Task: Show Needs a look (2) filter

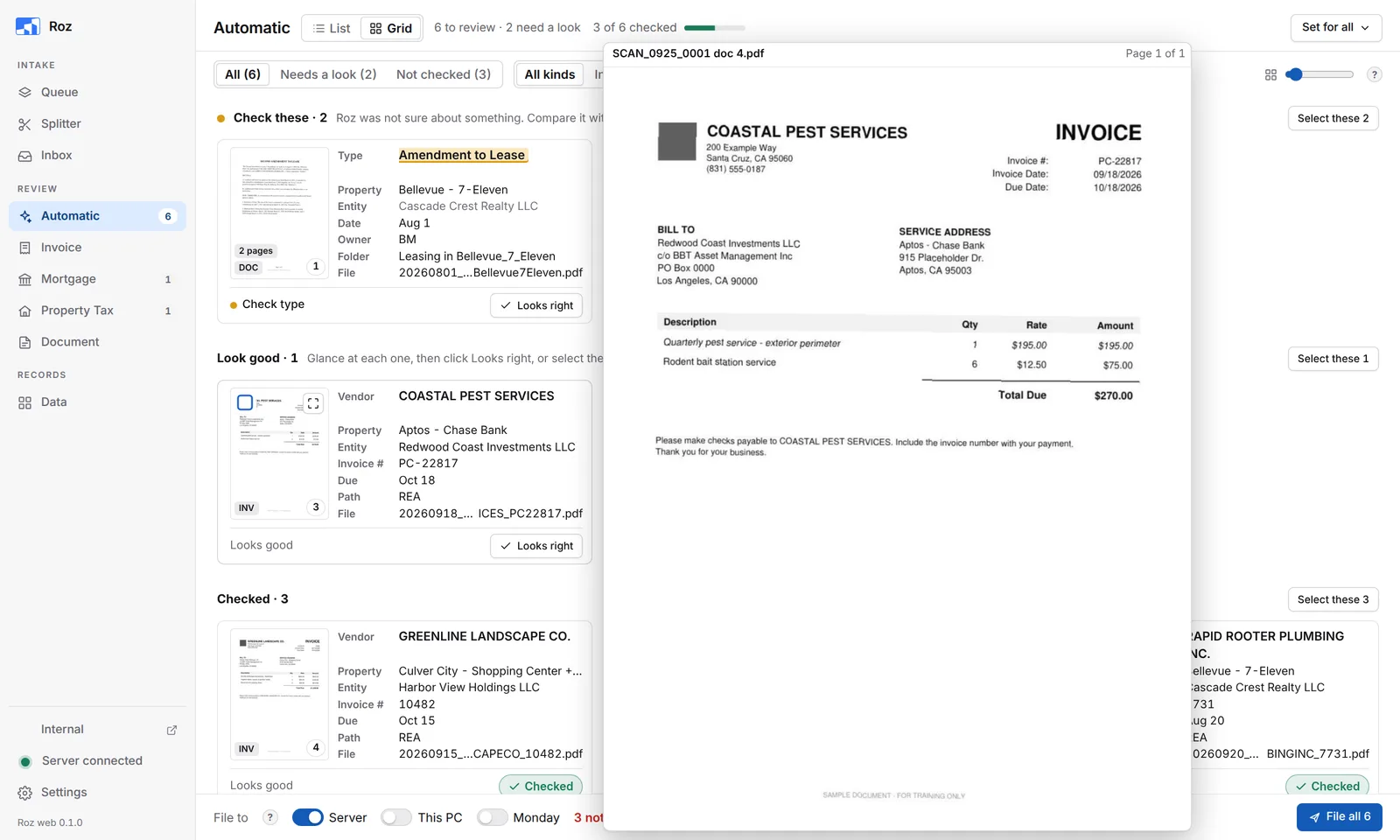Action: tap(328, 74)
